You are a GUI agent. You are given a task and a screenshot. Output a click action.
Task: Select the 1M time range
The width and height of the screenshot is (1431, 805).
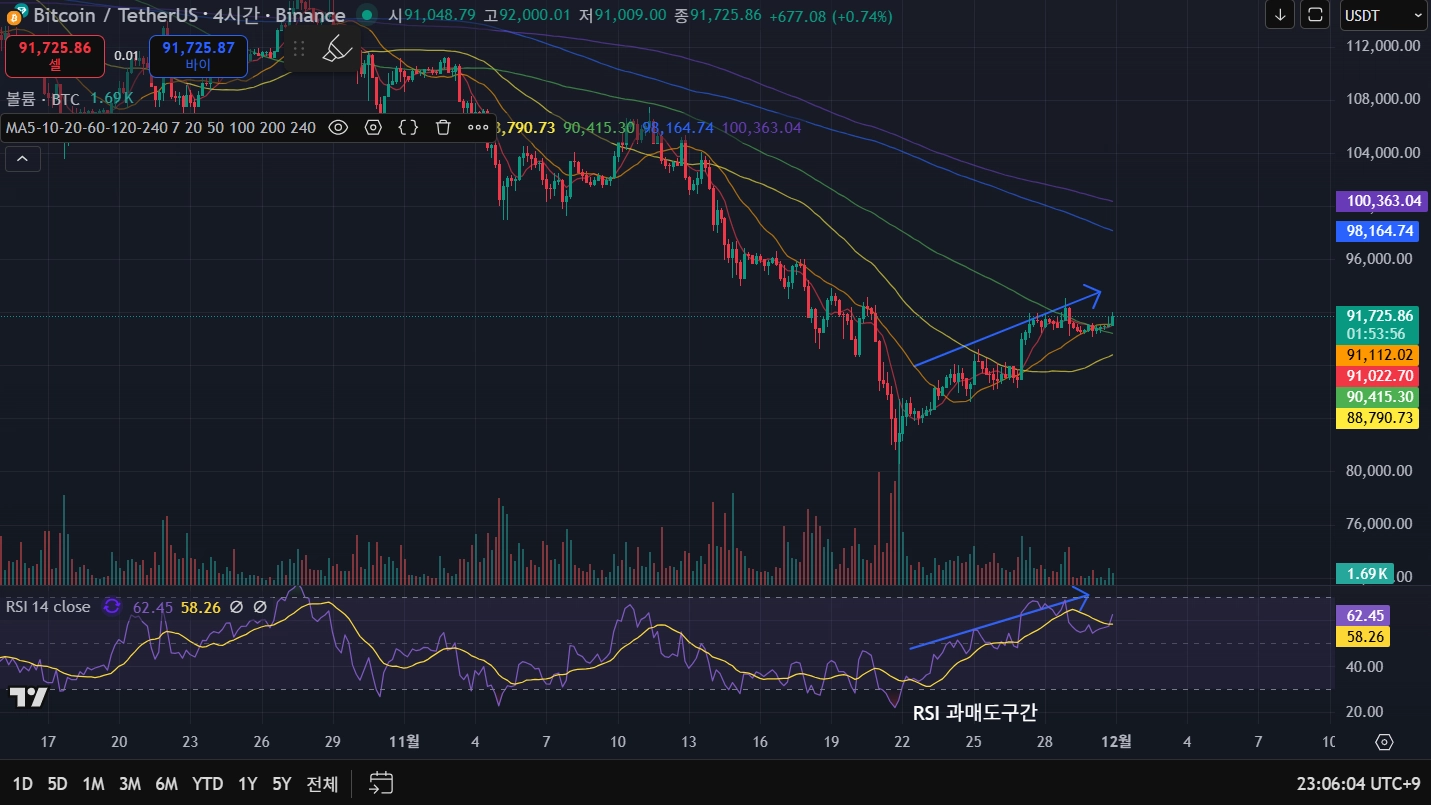click(x=93, y=784)
